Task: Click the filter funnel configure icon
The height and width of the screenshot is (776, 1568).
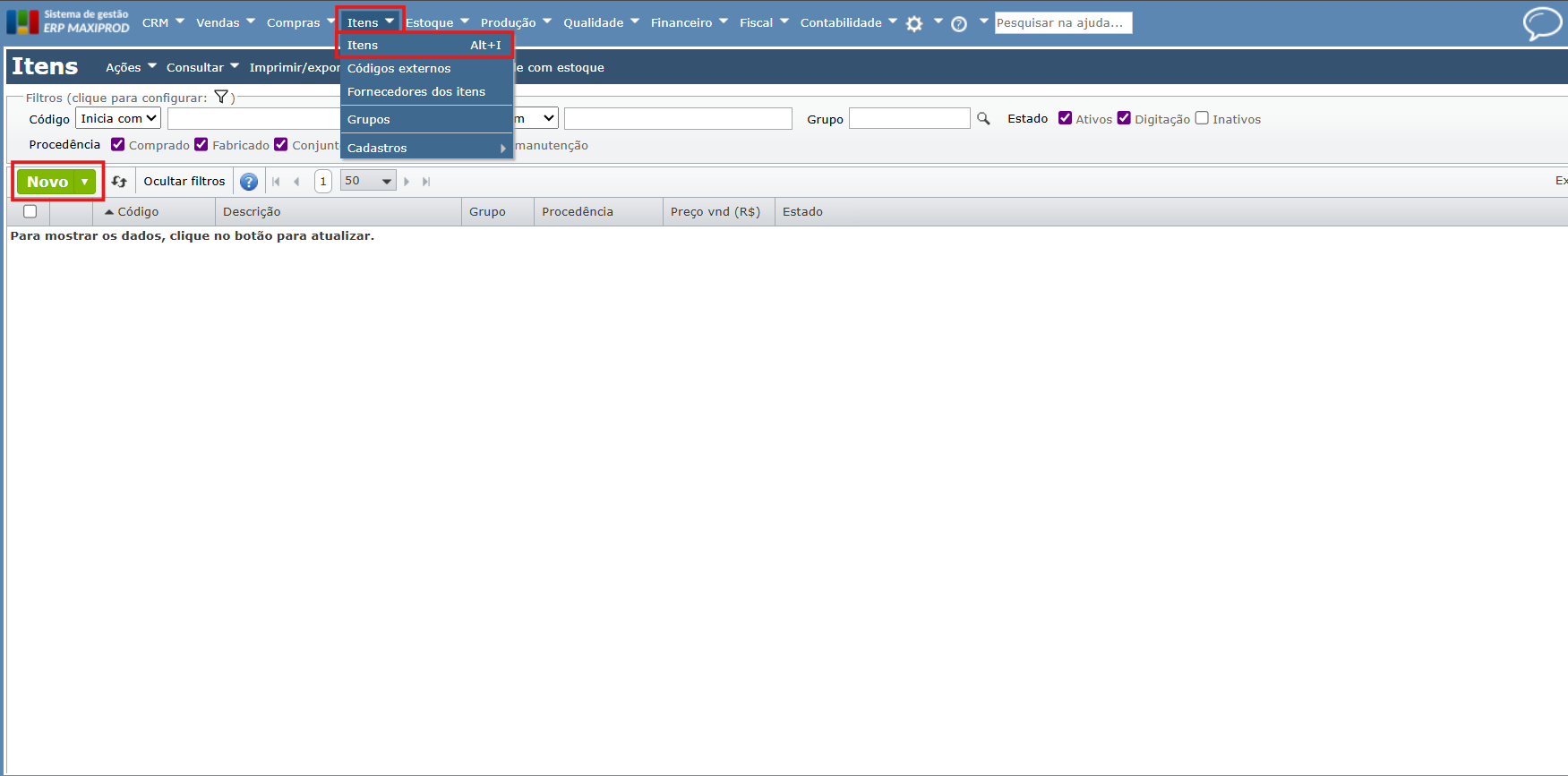Action: click(x=221, y=97)
